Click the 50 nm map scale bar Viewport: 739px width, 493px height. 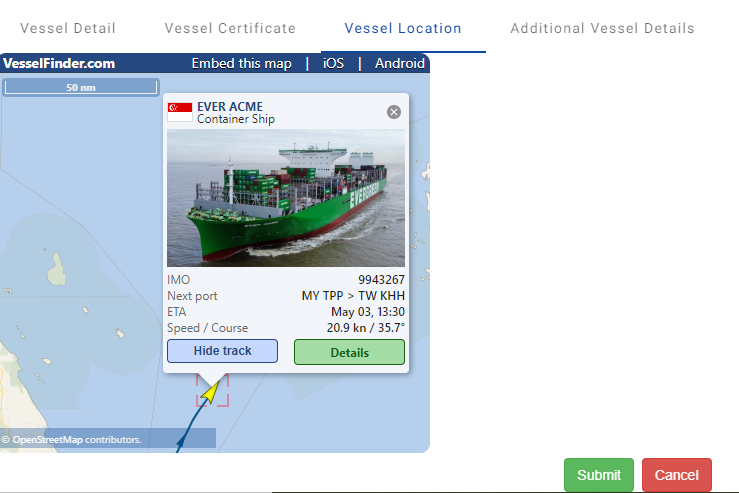point(81,87)
